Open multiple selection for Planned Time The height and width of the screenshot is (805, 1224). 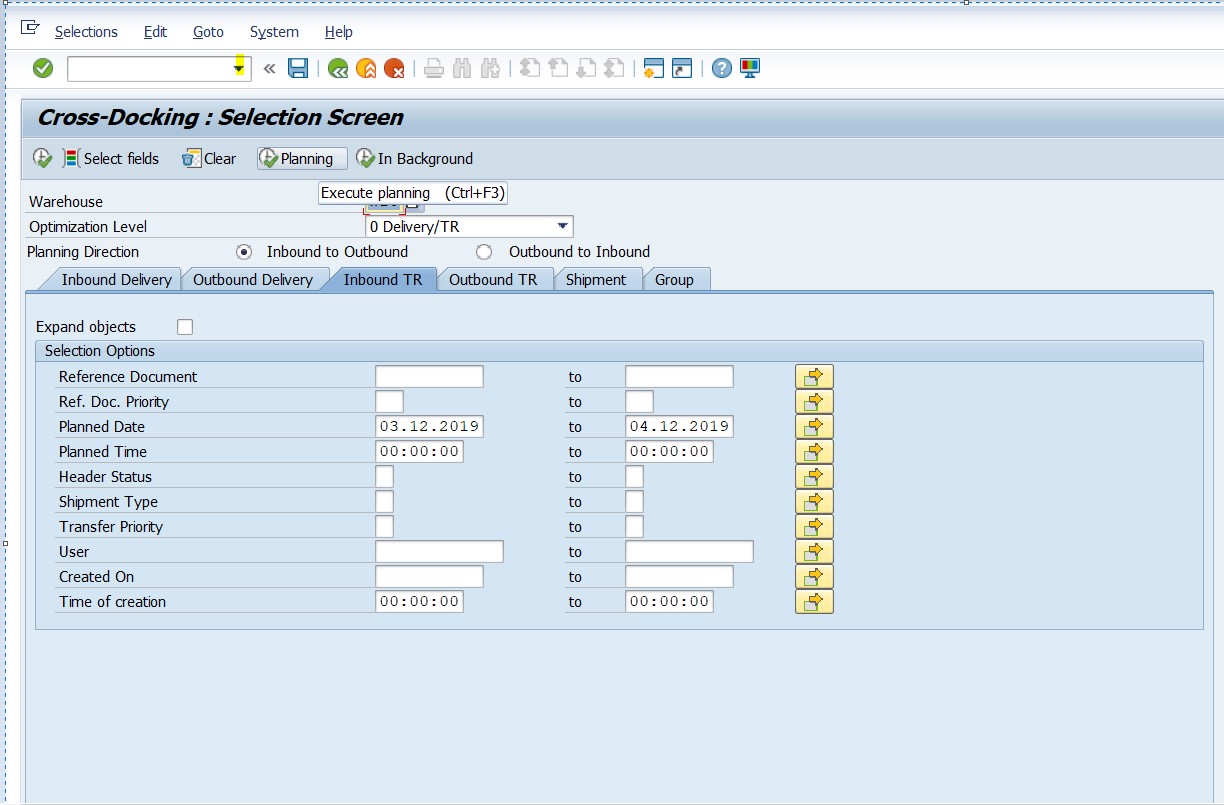pos(814,452)
